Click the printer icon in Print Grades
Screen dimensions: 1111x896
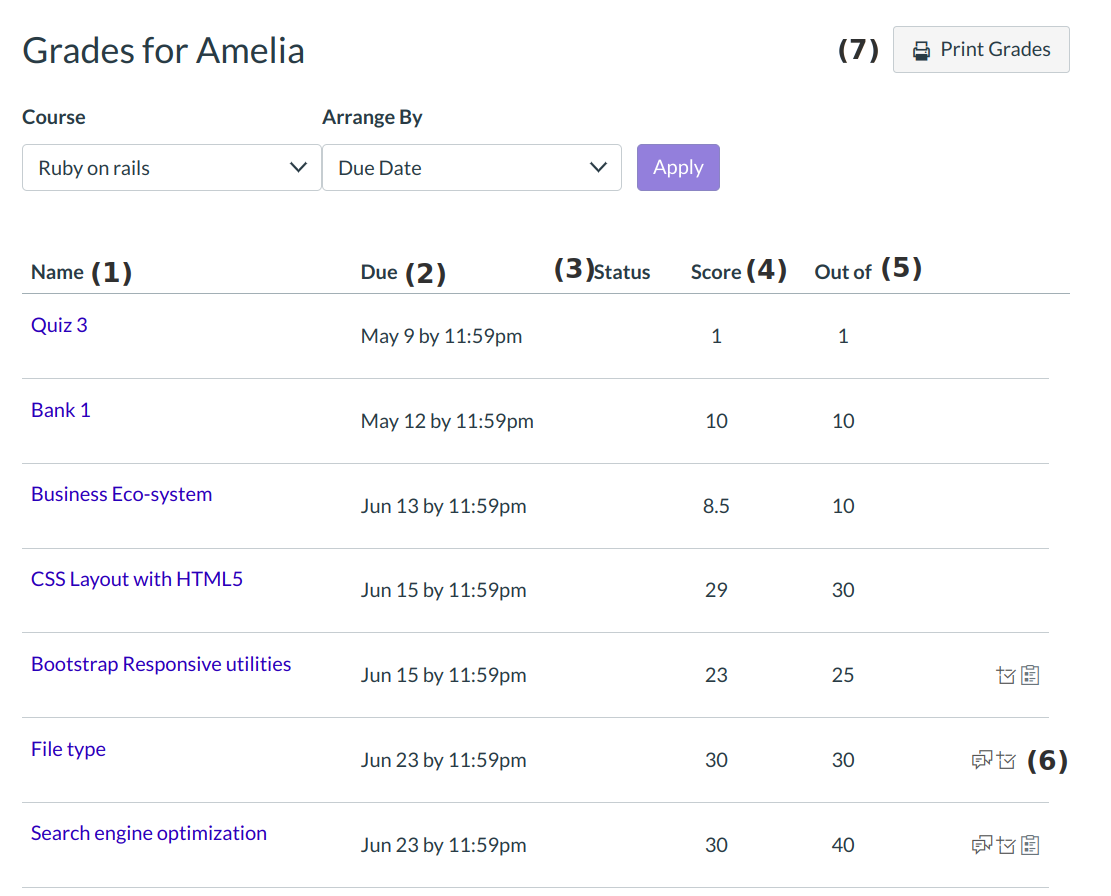point(921,50)
